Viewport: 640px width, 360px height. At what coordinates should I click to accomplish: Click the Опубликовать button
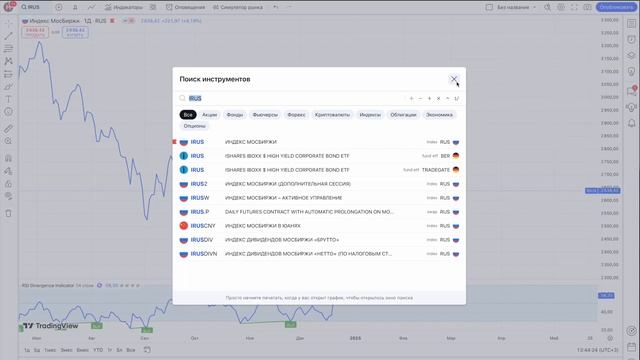616,7
